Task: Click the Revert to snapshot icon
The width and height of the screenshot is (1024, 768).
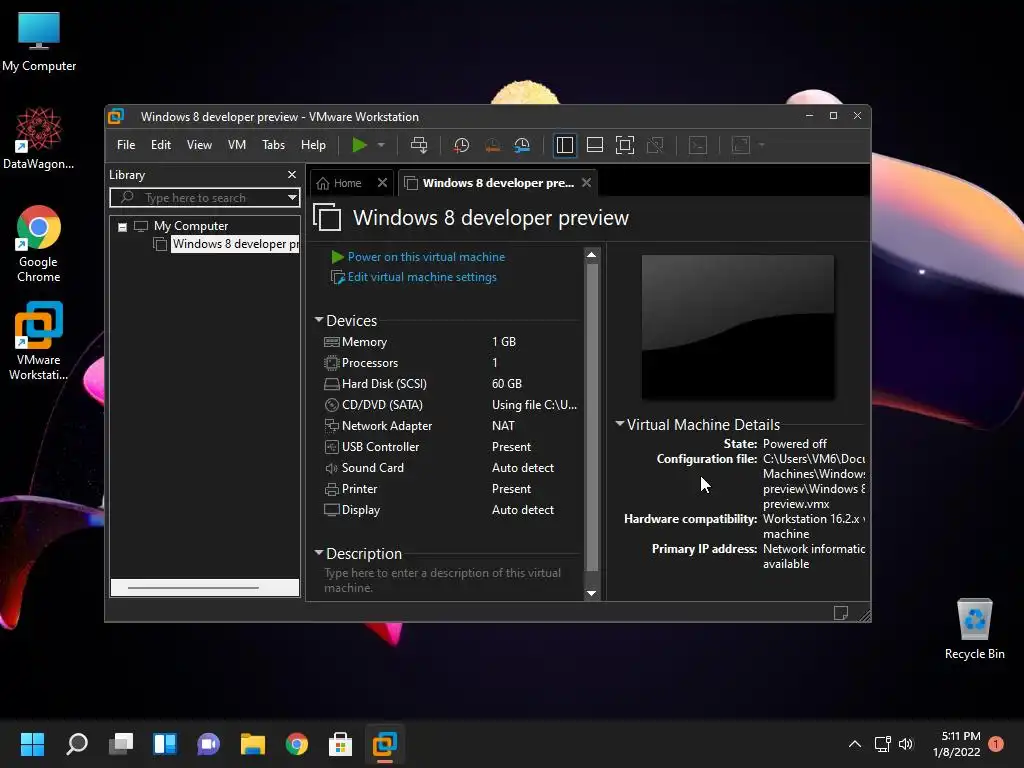Action: [492, 145]
